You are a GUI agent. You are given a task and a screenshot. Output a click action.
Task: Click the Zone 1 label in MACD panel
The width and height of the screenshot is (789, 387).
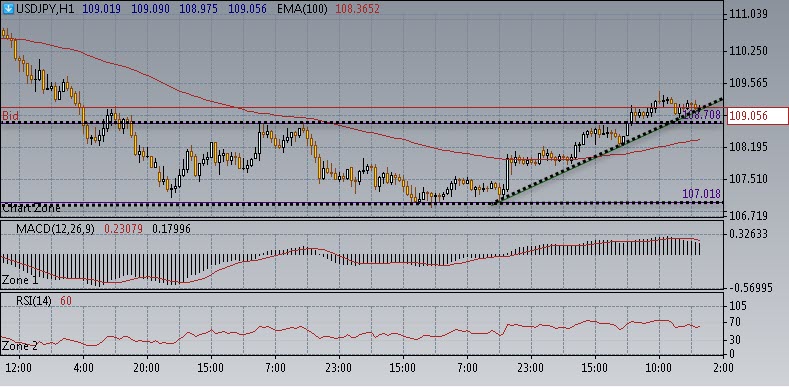tap(20, 280)
